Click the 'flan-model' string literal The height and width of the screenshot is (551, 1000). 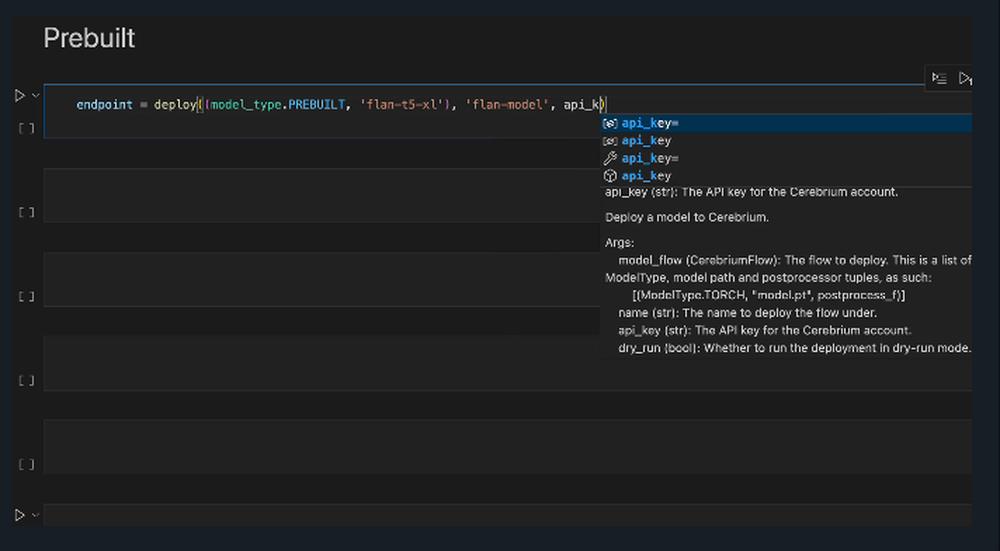[x=508, y=105]
